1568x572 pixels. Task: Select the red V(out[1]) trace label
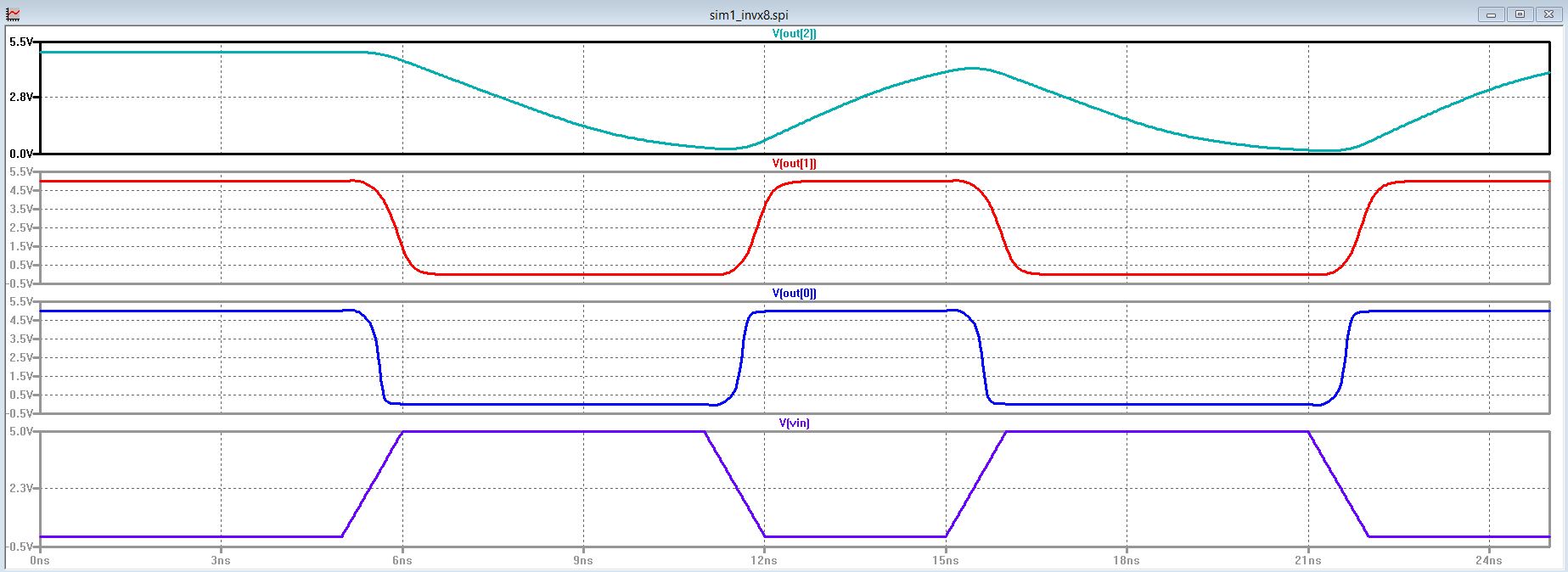click(x=794, y=164)
